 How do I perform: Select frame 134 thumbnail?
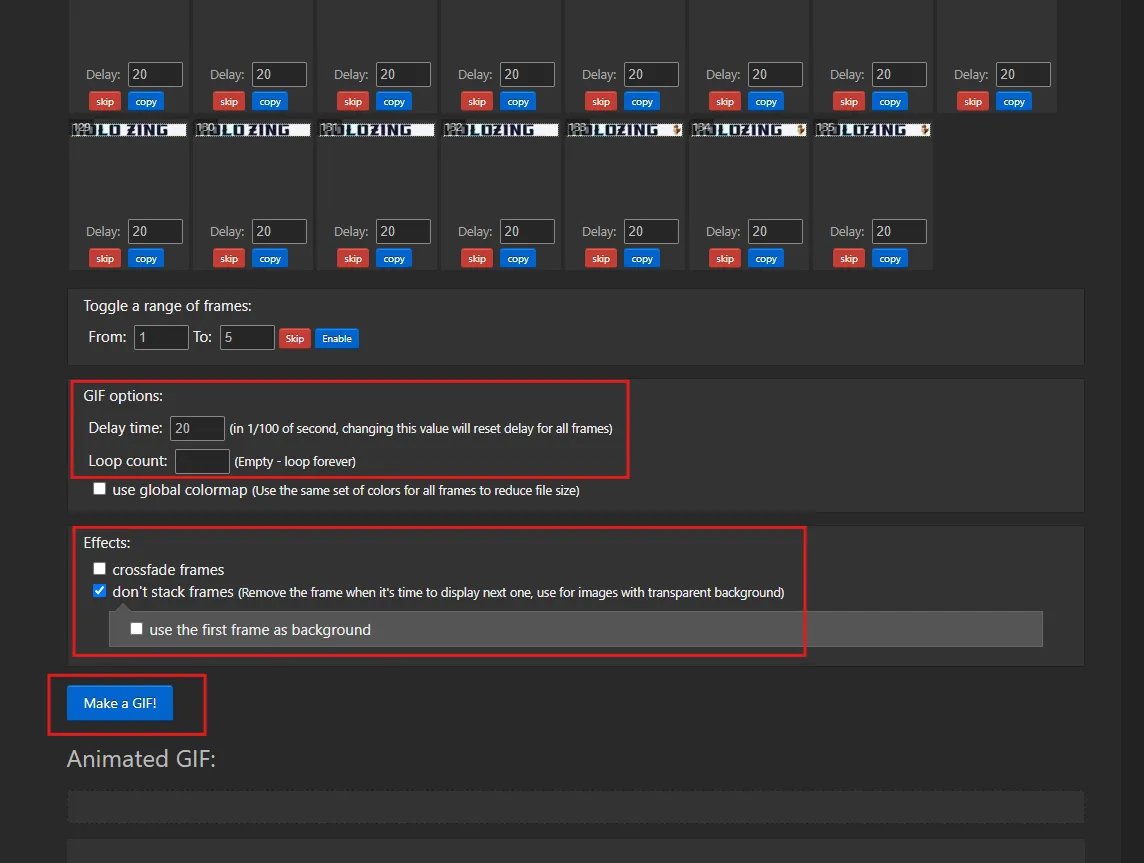749,130
